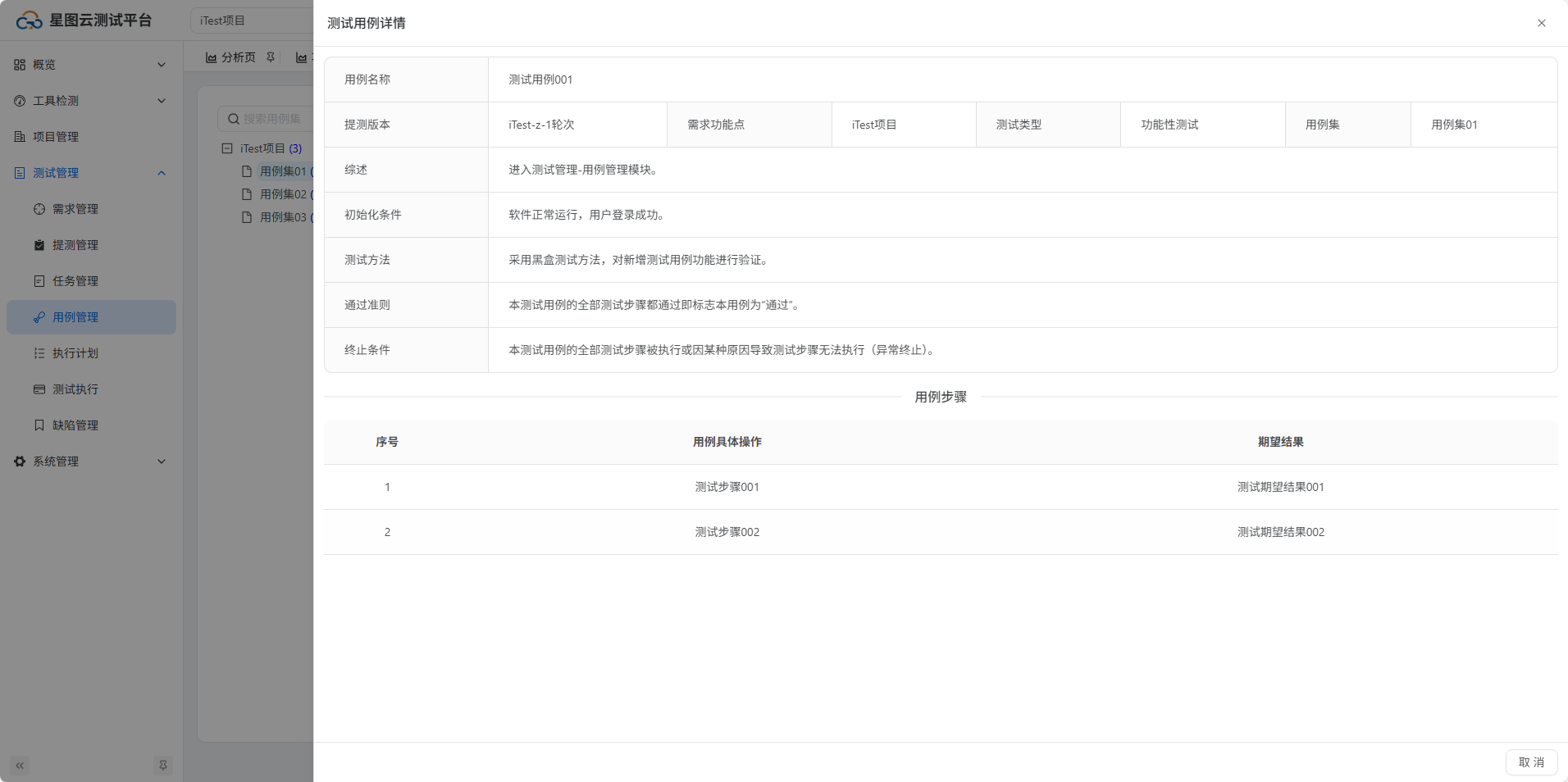
Task: Collapse the iTest项目 tree node
Action: [x=227, y=148]
